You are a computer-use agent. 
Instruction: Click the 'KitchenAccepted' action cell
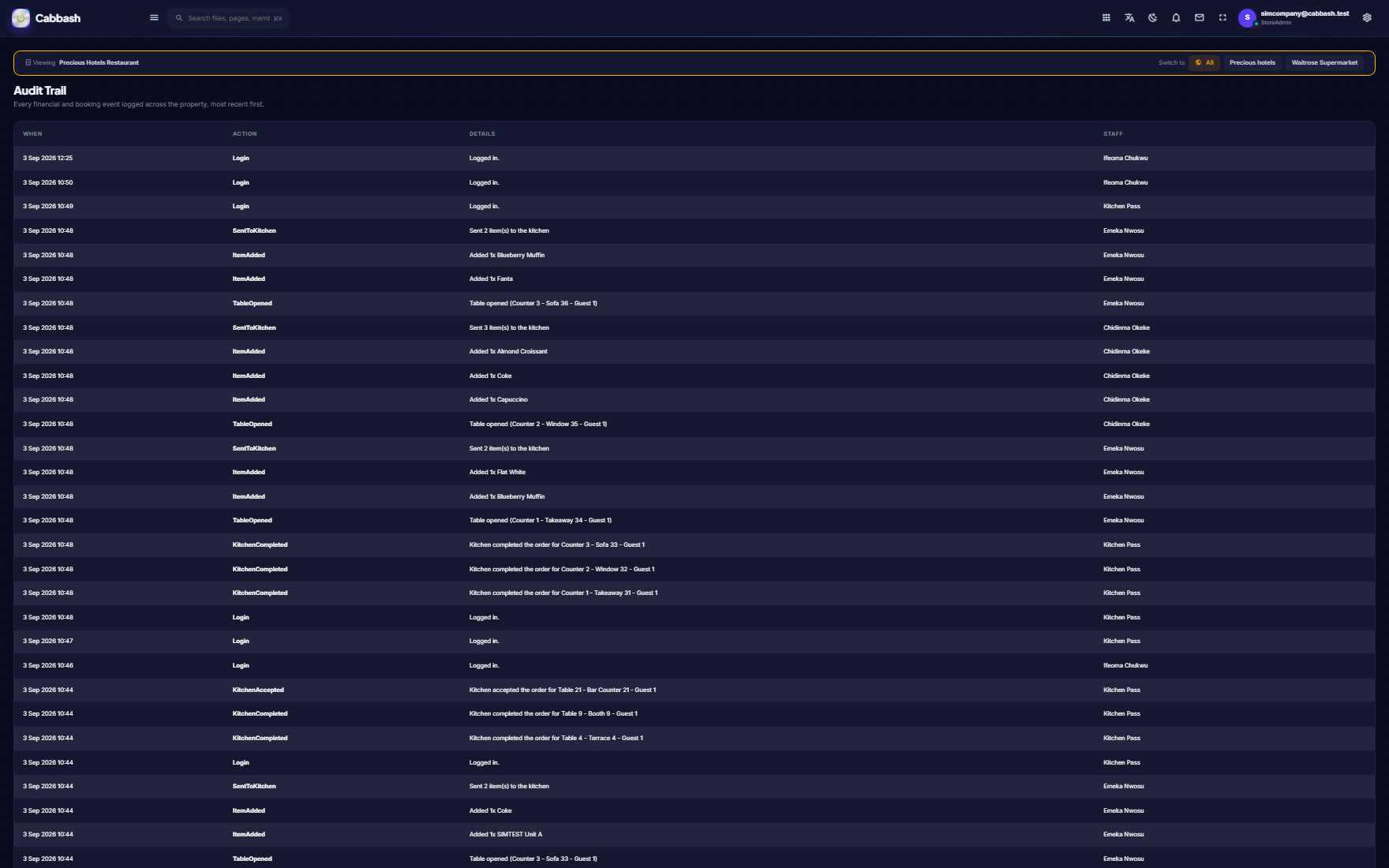coord(258,690)
